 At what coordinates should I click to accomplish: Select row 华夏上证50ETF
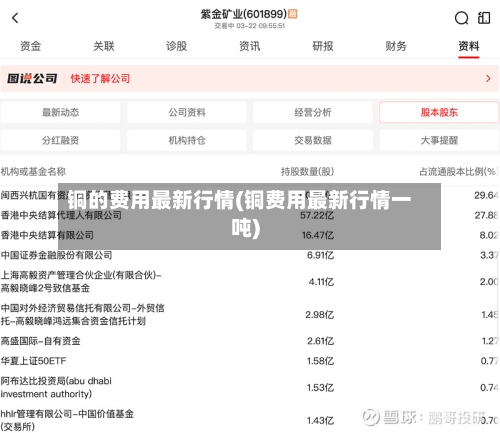click(x=250, y=361)
